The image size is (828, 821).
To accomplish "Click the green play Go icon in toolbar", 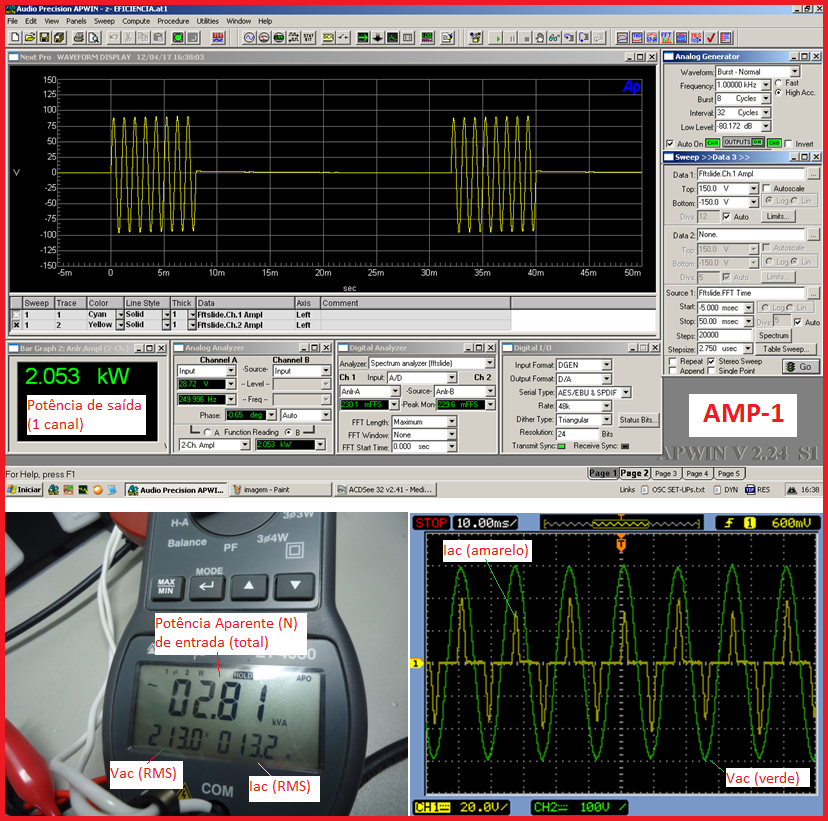I will [x=497, y=38].
